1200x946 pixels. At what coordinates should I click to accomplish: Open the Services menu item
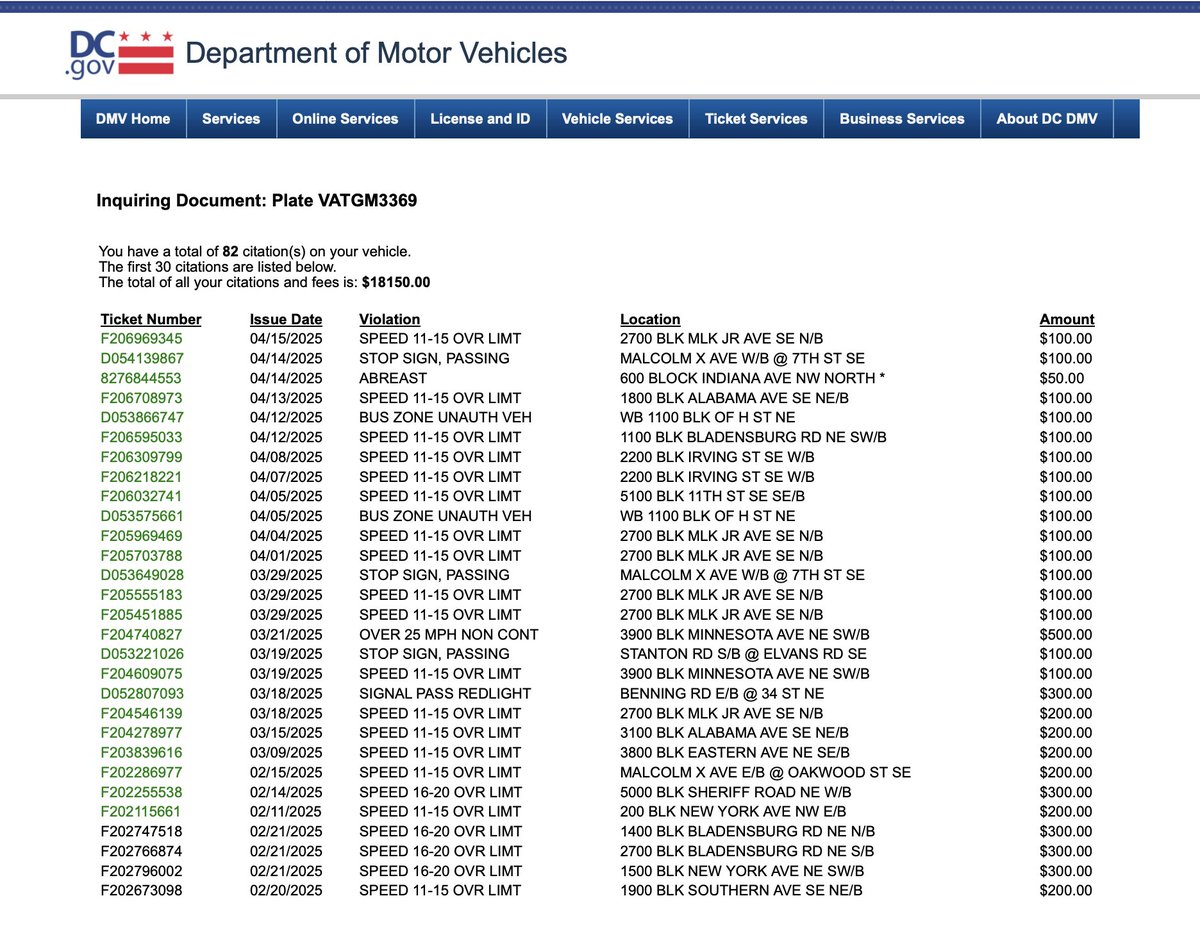click(x=231, y=118)
